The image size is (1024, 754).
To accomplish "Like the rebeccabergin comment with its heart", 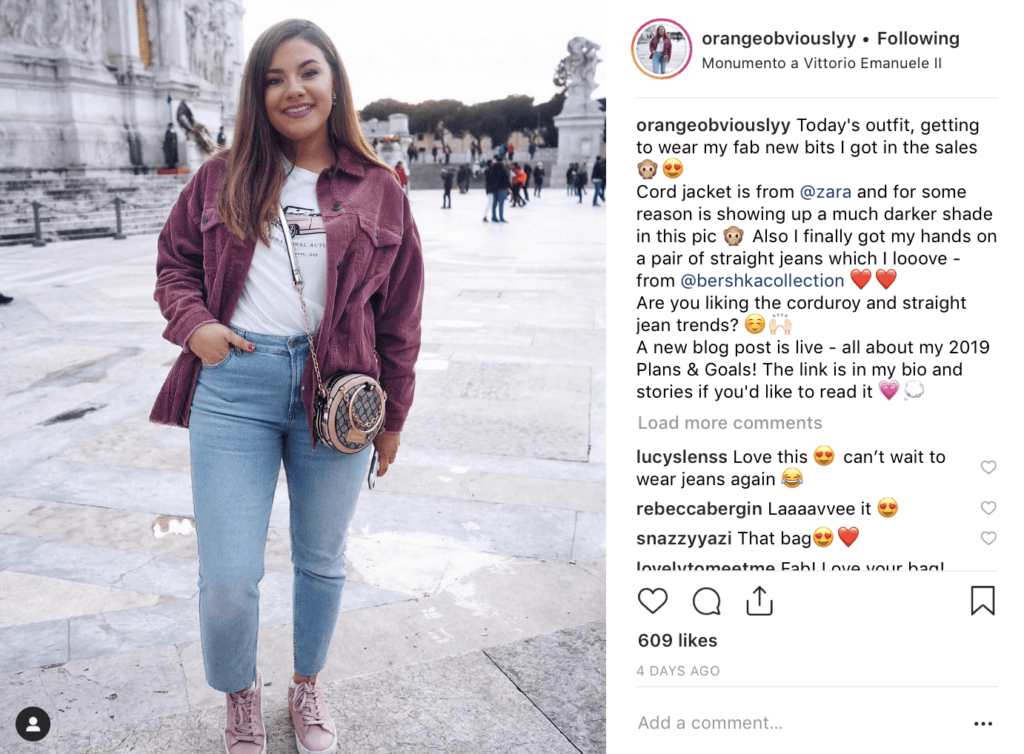I will click(988, 508).
